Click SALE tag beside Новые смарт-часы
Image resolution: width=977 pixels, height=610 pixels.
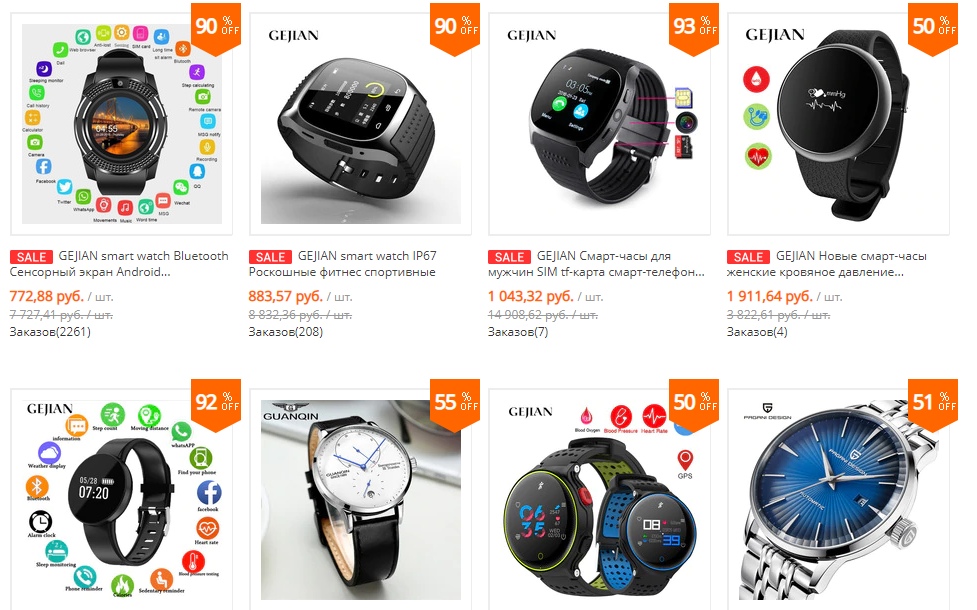tap(748, 257)
